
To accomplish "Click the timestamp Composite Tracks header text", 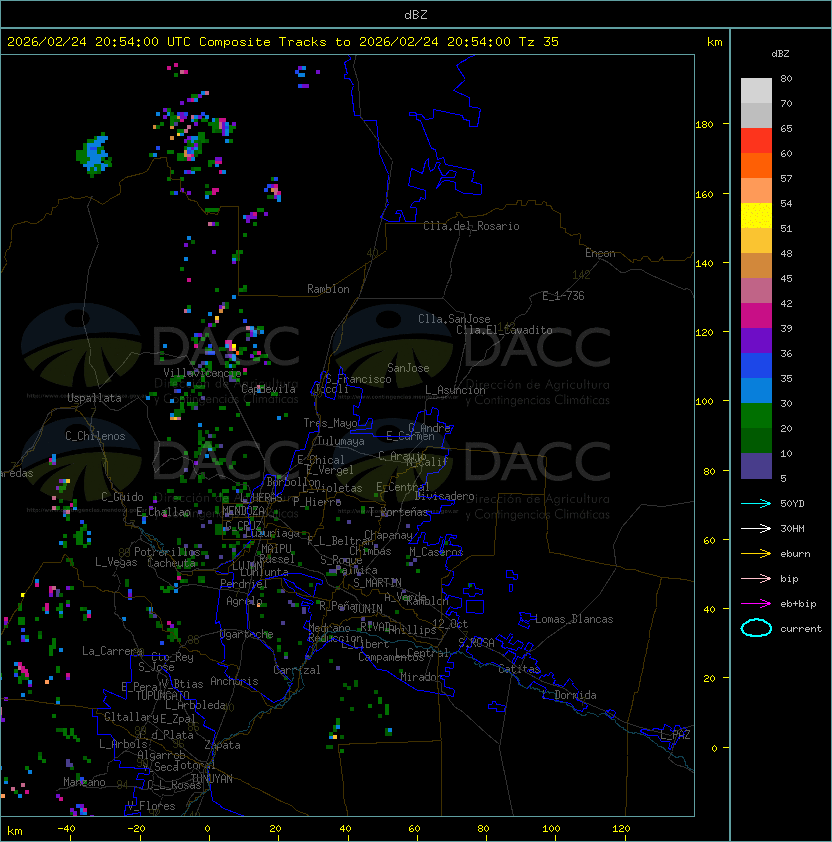I will tap(283, 42).
